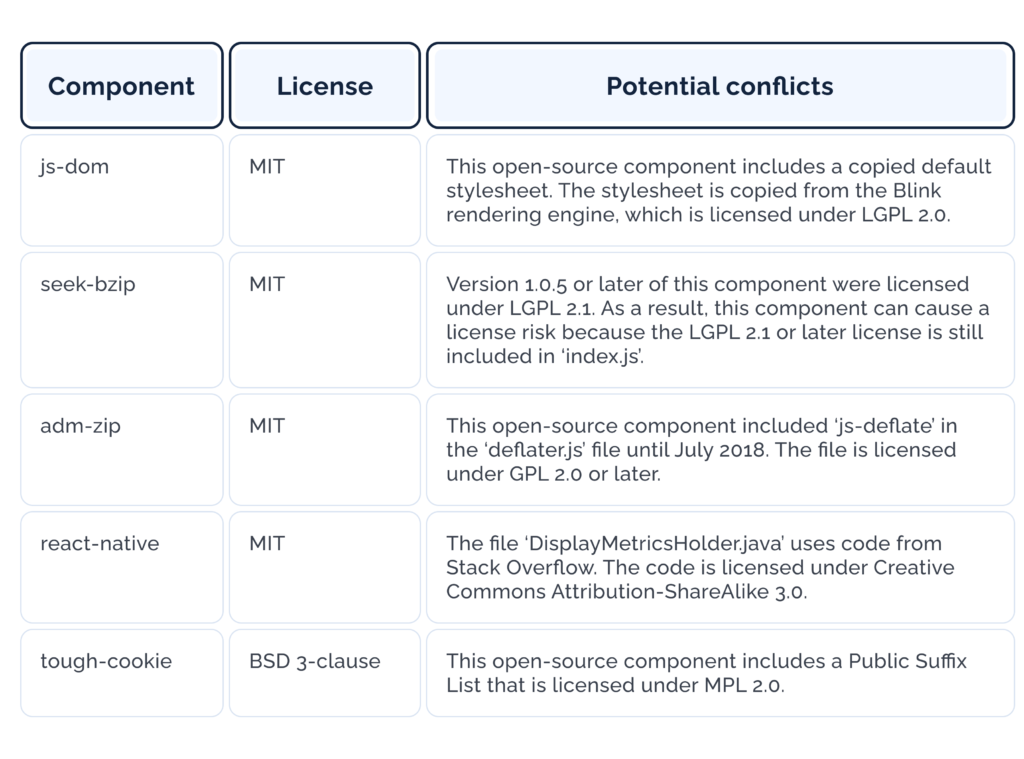Screen dimensions: 1024x759
Task: Click the MIT license cell for react-native
Action: click(x=324, y=567)
